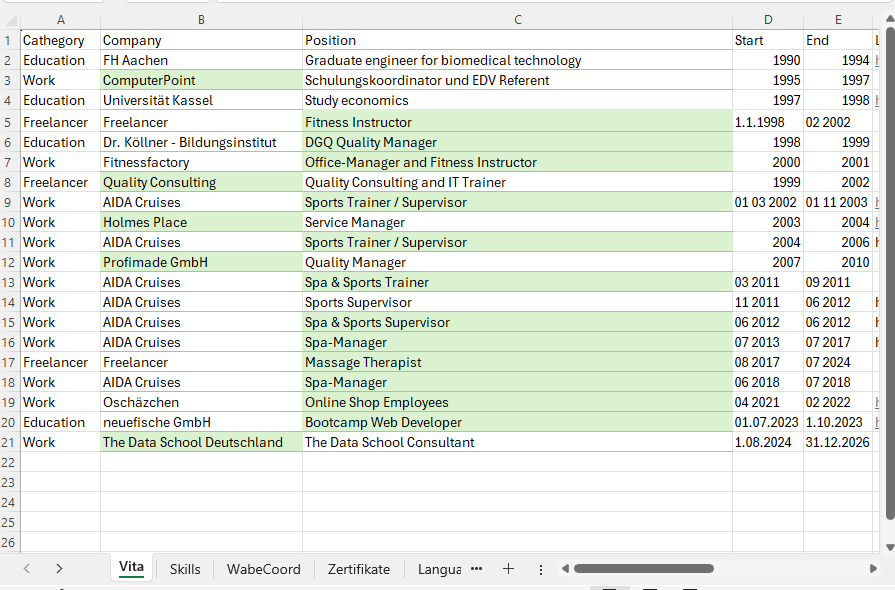Select column C header
This screenshot has width=895, height=590.
pos(518,20)
